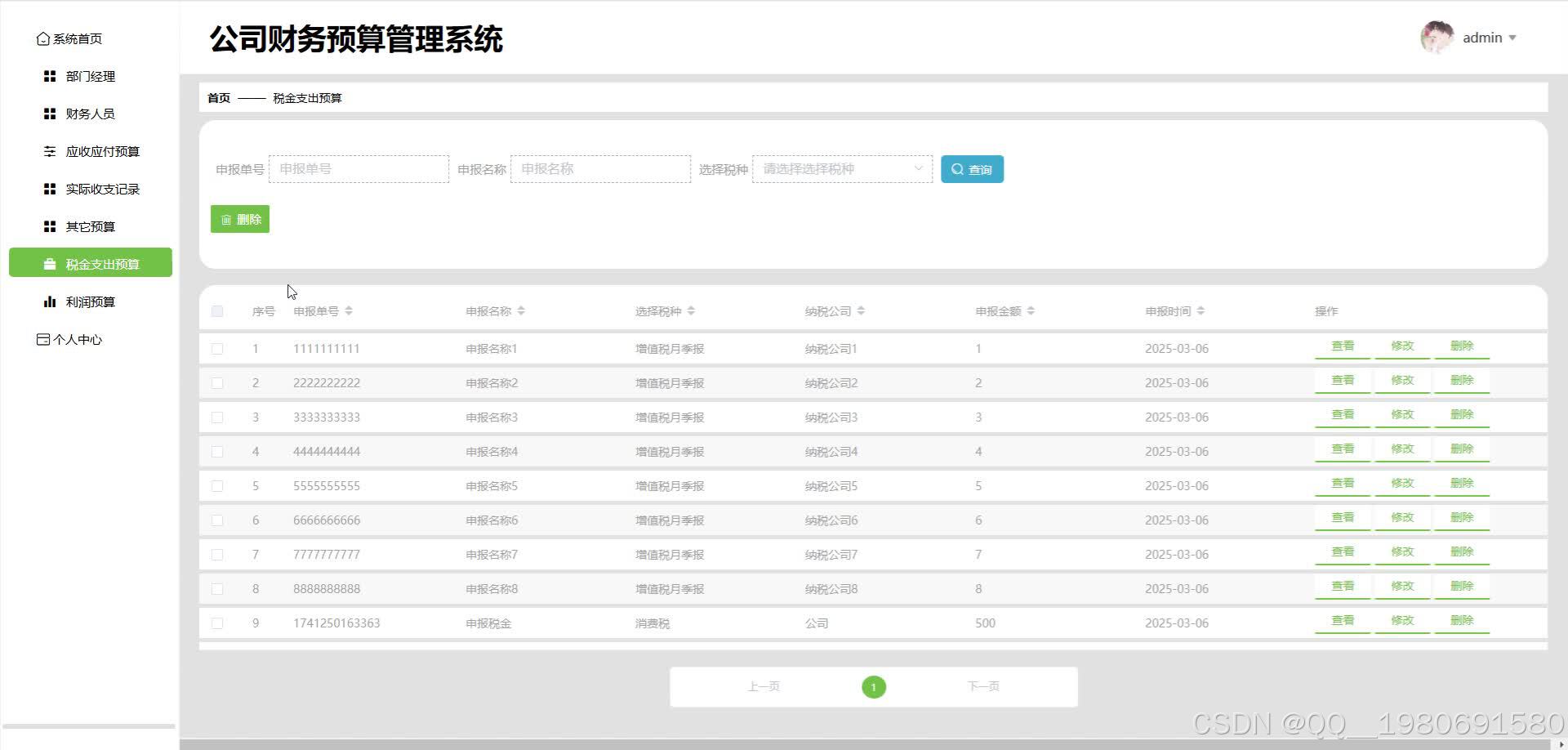
Task: Open the 请选择选择税种 dropdown
Action: (842, 169)
